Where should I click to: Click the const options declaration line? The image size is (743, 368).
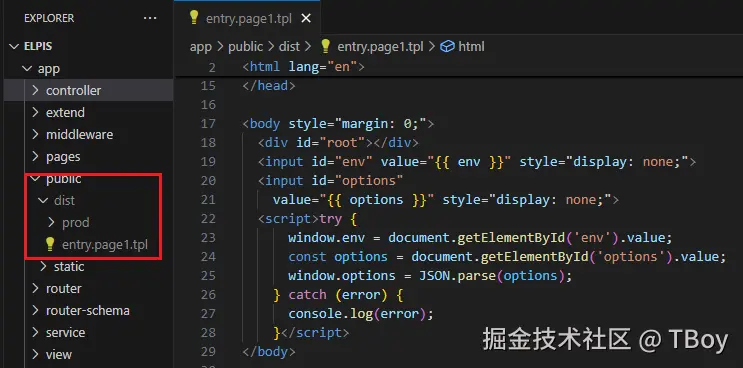coord(507,256)
